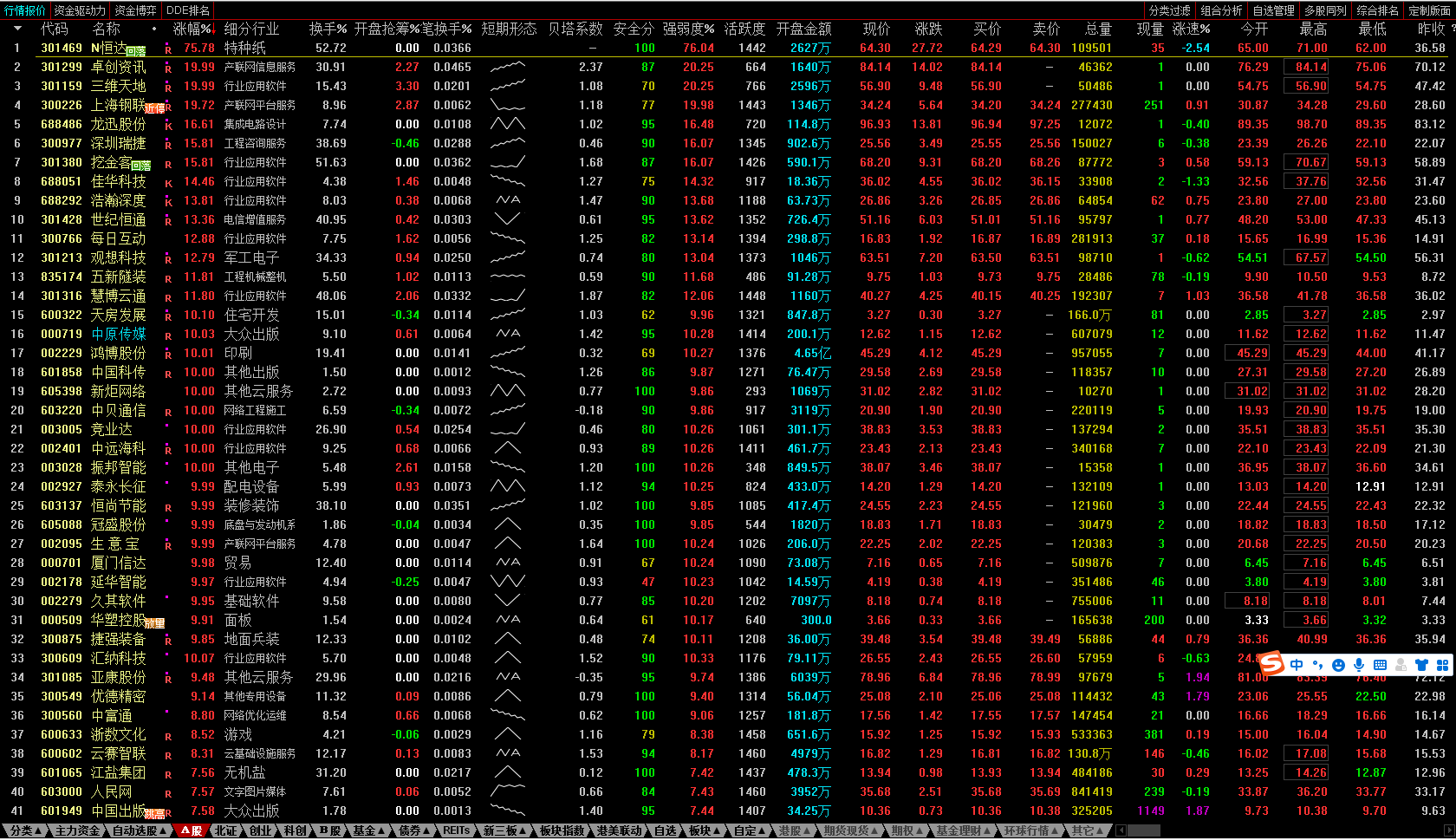The image size is (1456, 840).
Task: Click the 回落 tag on 挖金客 row
Action: (141, 166)
